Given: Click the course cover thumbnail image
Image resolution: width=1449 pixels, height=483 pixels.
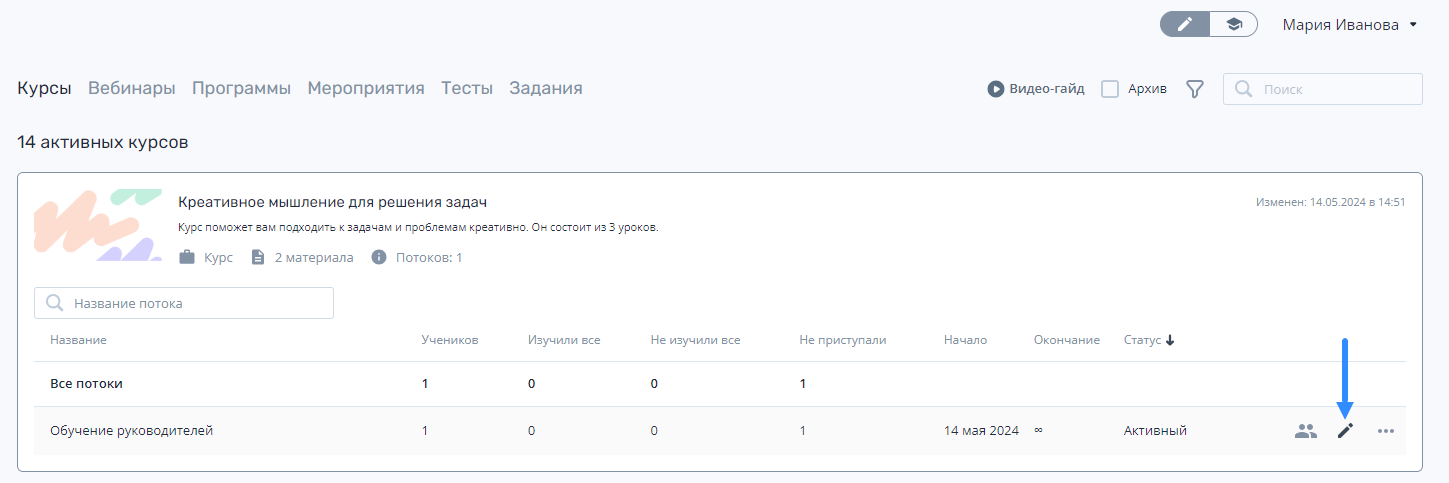Looking at the screenshot, I should click(x=98, y=225).
